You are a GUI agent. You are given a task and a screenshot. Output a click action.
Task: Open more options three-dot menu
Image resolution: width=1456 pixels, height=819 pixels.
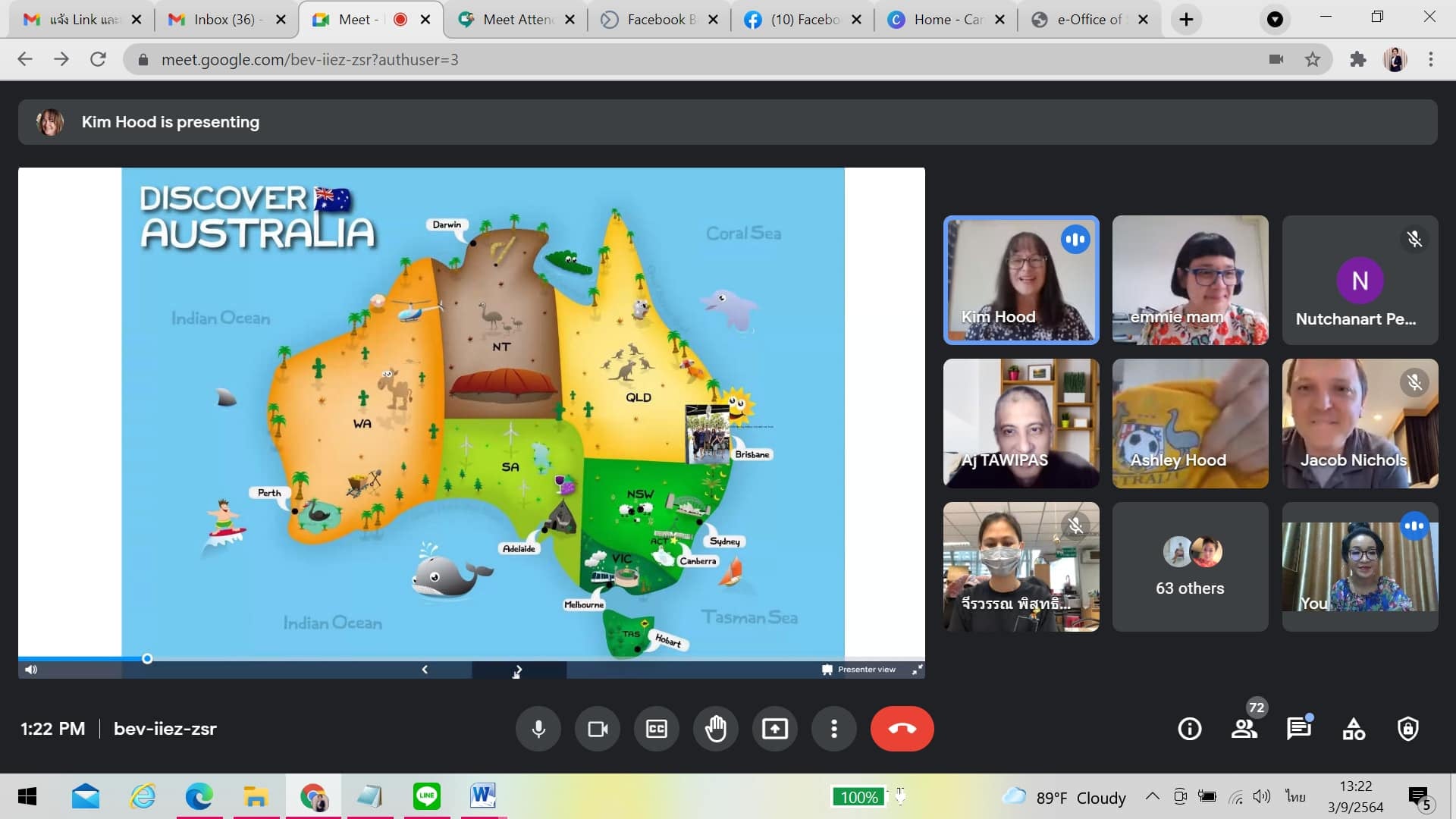833,729
